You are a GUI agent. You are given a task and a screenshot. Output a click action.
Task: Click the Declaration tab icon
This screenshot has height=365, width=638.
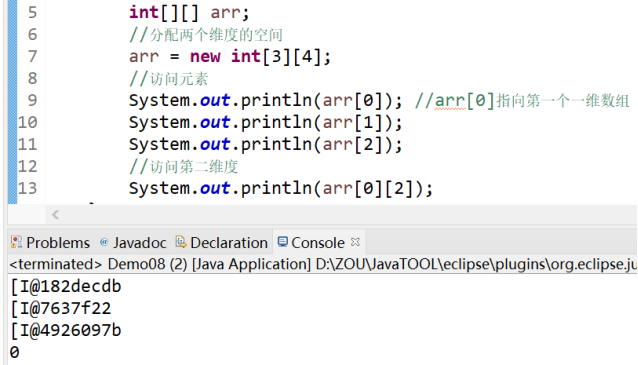[181, 242]
